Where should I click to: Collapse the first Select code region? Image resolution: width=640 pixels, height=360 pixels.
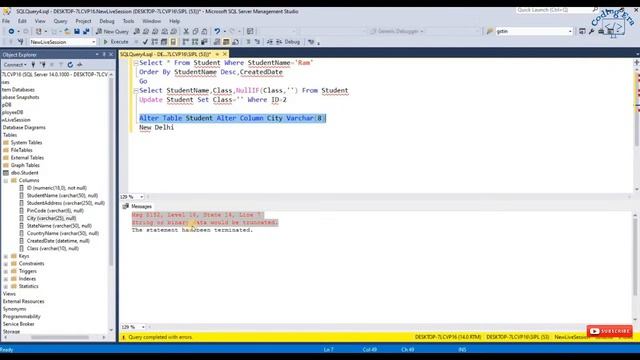(136, 63)
